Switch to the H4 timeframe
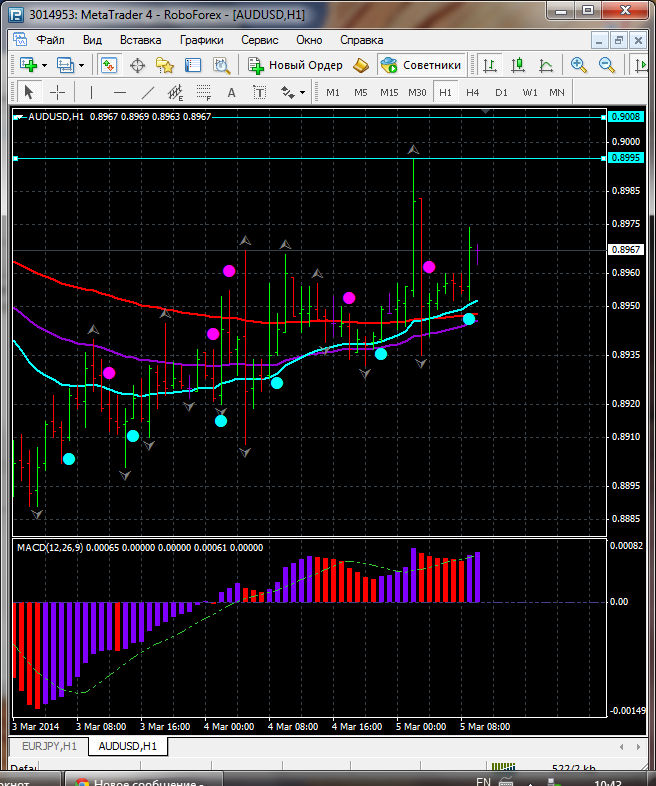The height and width of the screenshot is (786, 656). pyautogui.click(x=472, y=92)
